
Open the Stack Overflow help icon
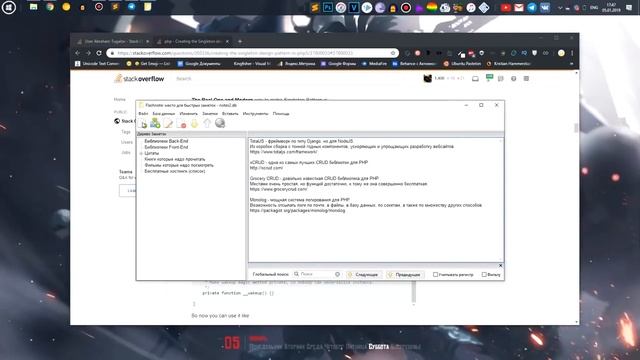[x=513, y=78]
